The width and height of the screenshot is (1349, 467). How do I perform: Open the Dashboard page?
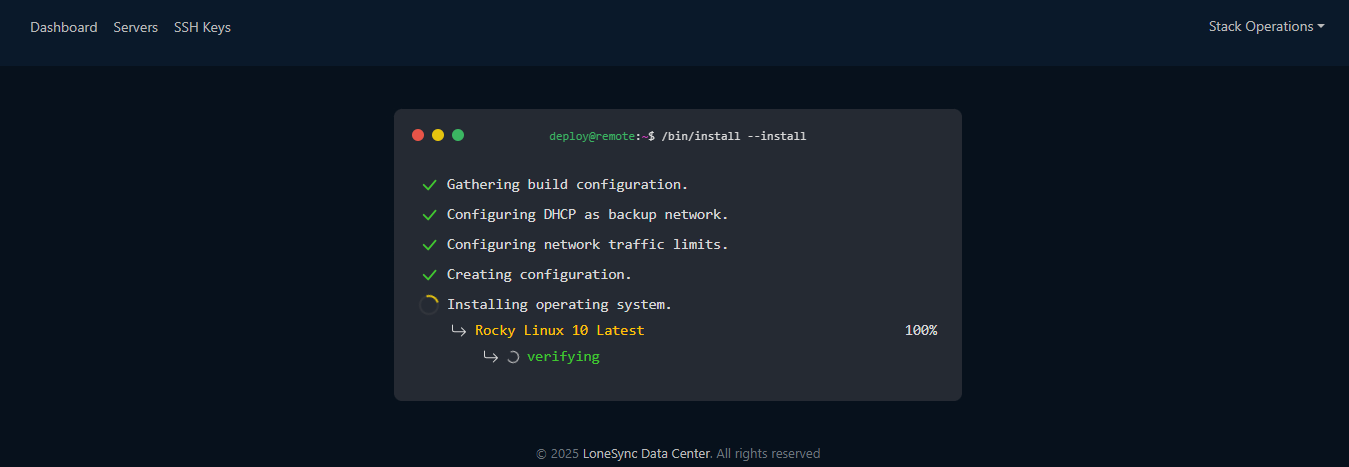coord(64,27)
